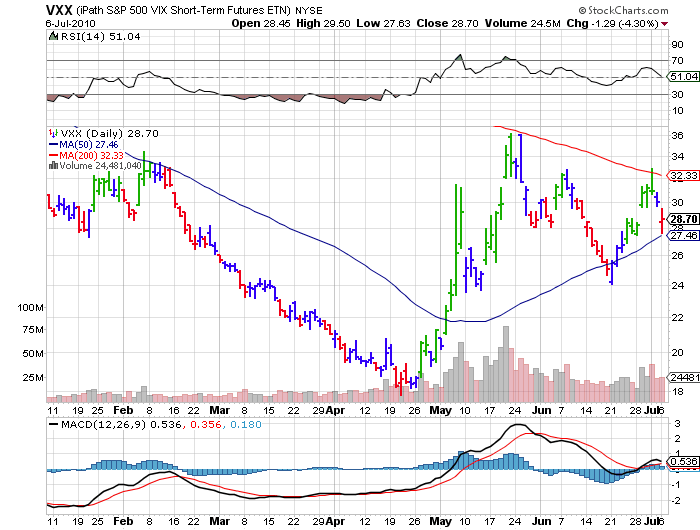The height and width of the screenshot is (530, 700).
Task: Click the MACD(12,26,9) legend line icon
Action: (x=54, y=424)
